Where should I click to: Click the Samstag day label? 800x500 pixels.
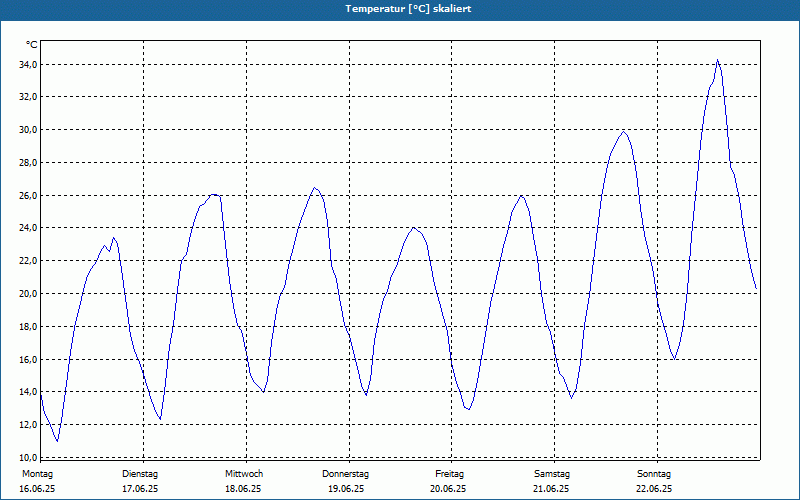coord(552,474)
